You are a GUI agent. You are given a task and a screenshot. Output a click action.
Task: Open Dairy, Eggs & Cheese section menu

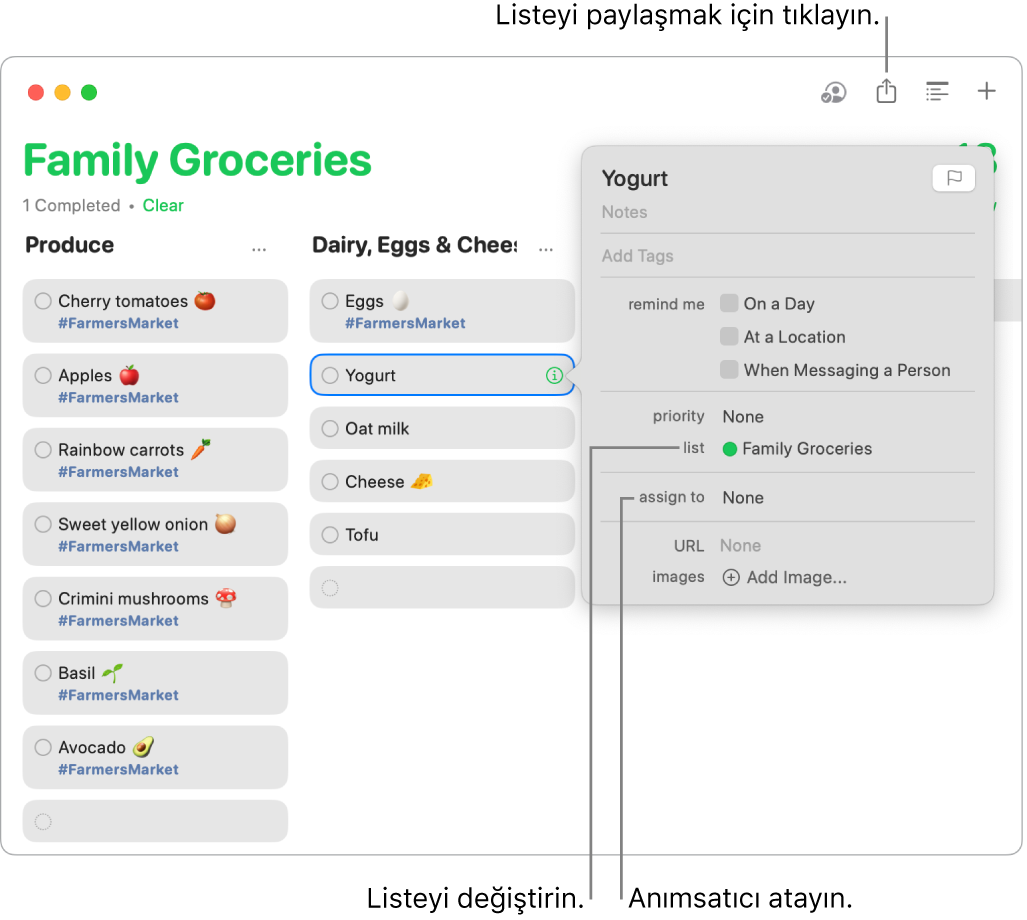coord(546,249)
